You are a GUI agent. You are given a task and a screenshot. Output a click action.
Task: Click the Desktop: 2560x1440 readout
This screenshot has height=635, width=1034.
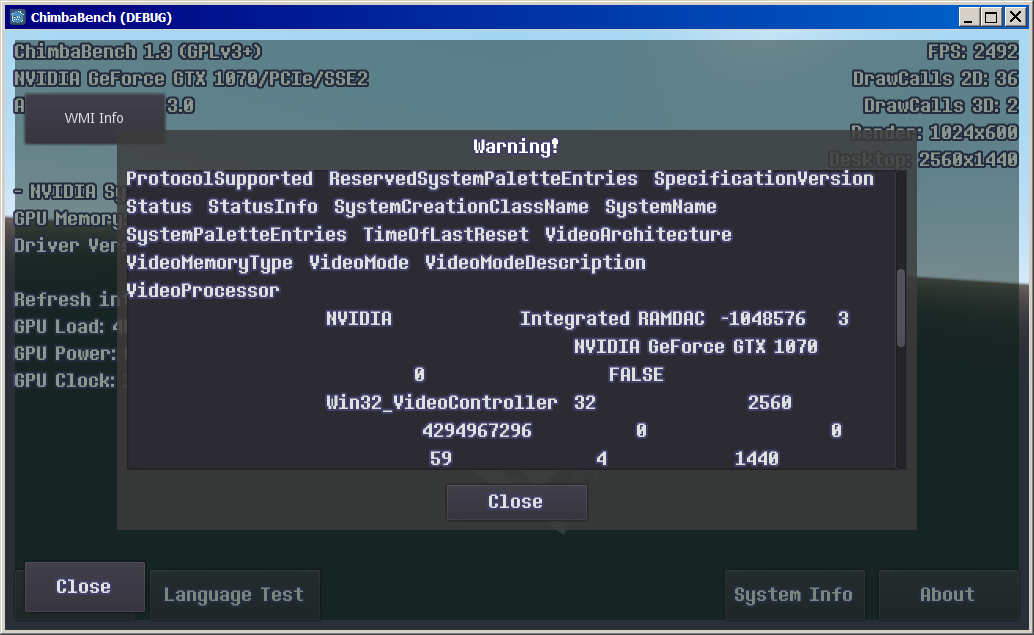923,160
